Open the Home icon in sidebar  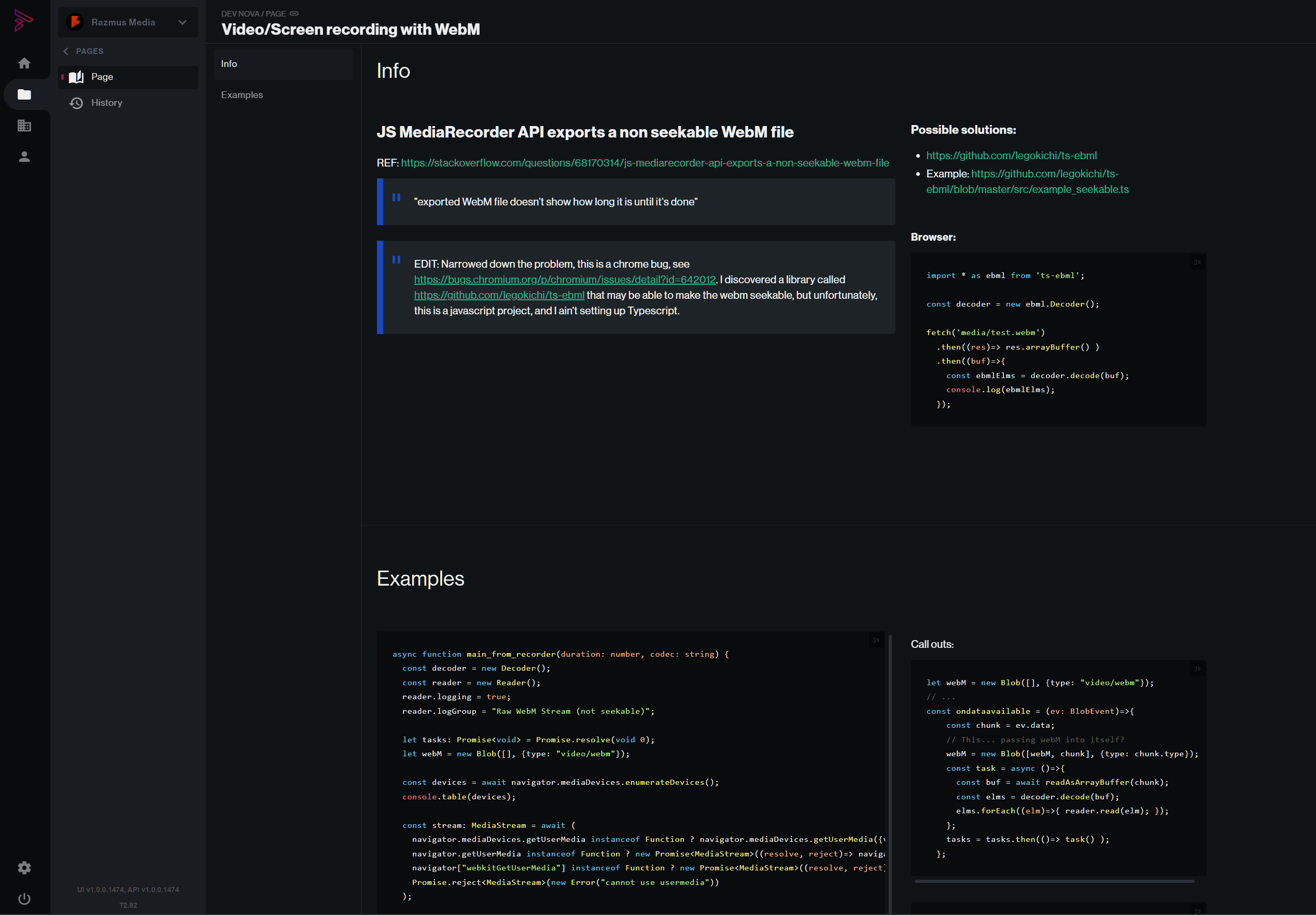coord(24,63)
